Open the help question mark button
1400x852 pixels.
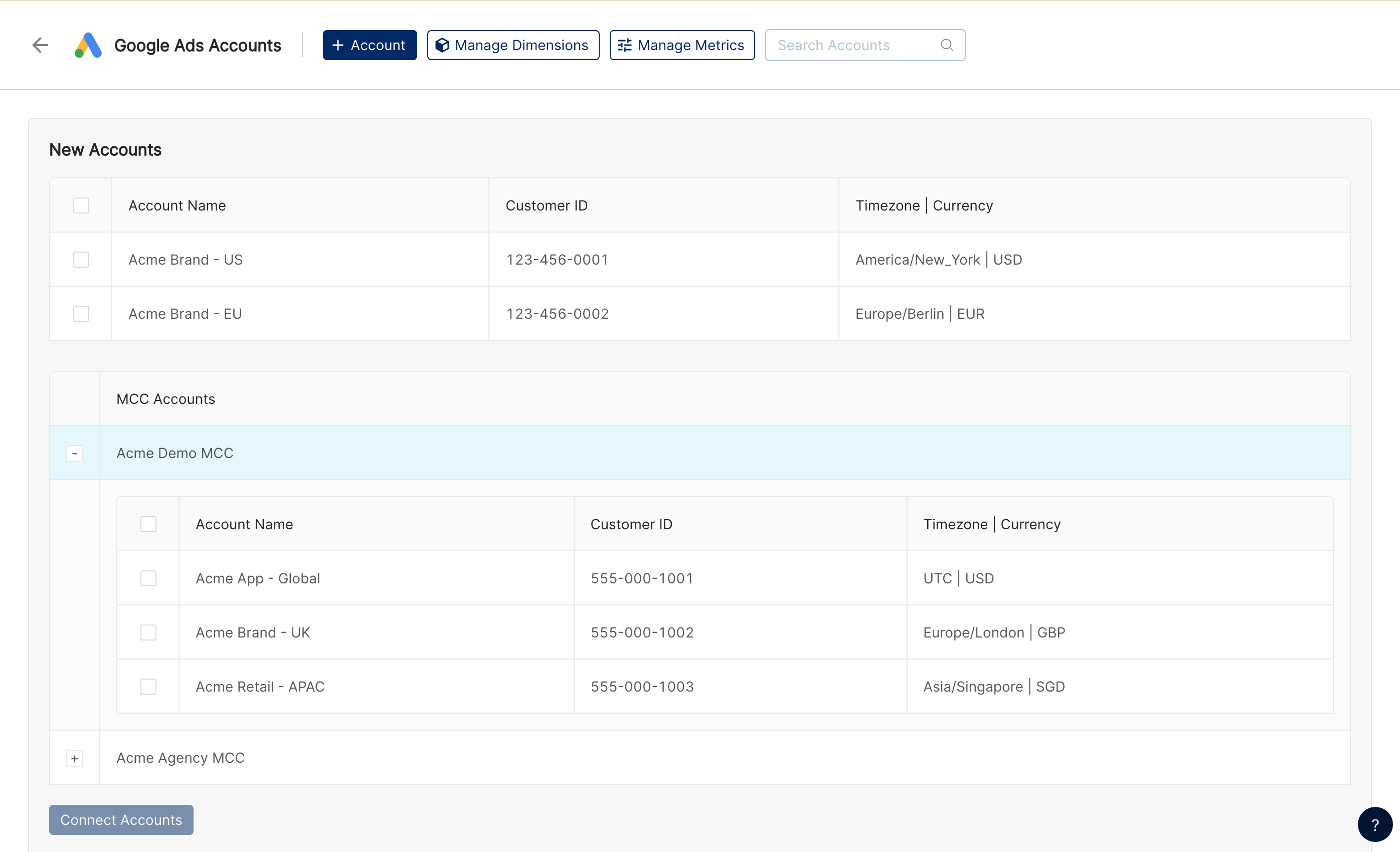point(1375,824)
